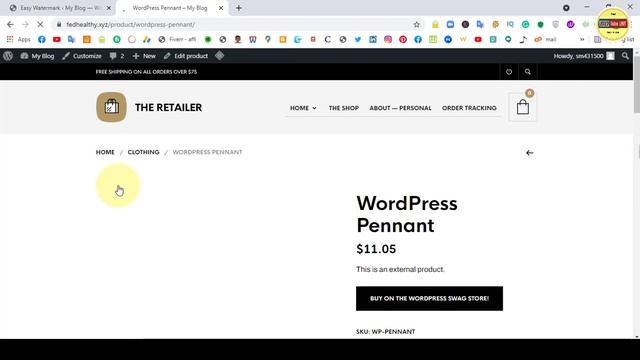Bookmark this page with the star
The width and height of the screenshot is (640, 360).
click(x=416, y=24)
